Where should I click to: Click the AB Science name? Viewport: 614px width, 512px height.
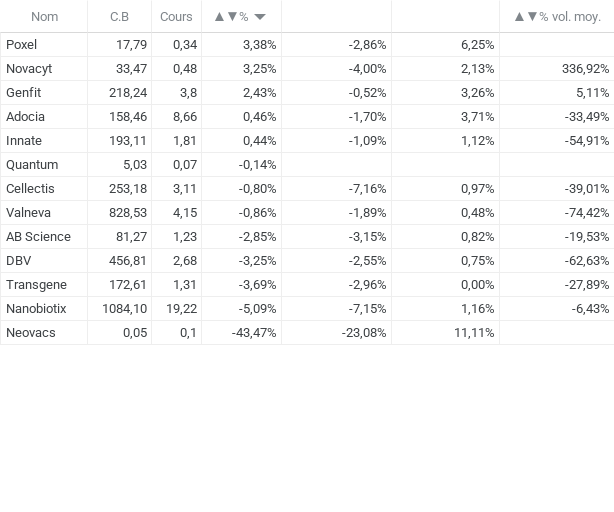click(x=38, y=237)
